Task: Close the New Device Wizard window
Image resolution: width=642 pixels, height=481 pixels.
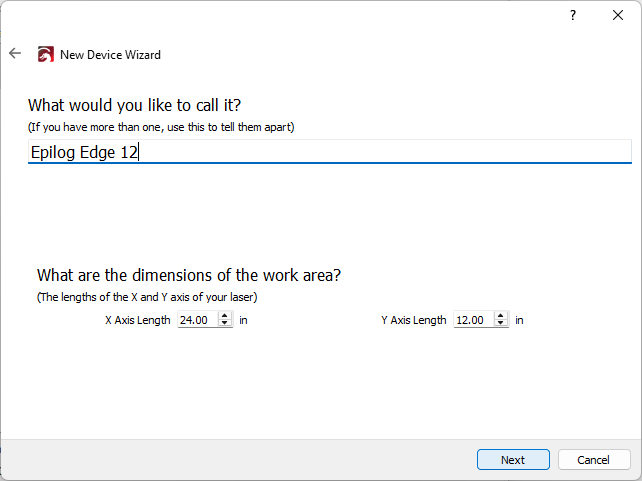Action: pyautogui.click(x=618, y=15)
